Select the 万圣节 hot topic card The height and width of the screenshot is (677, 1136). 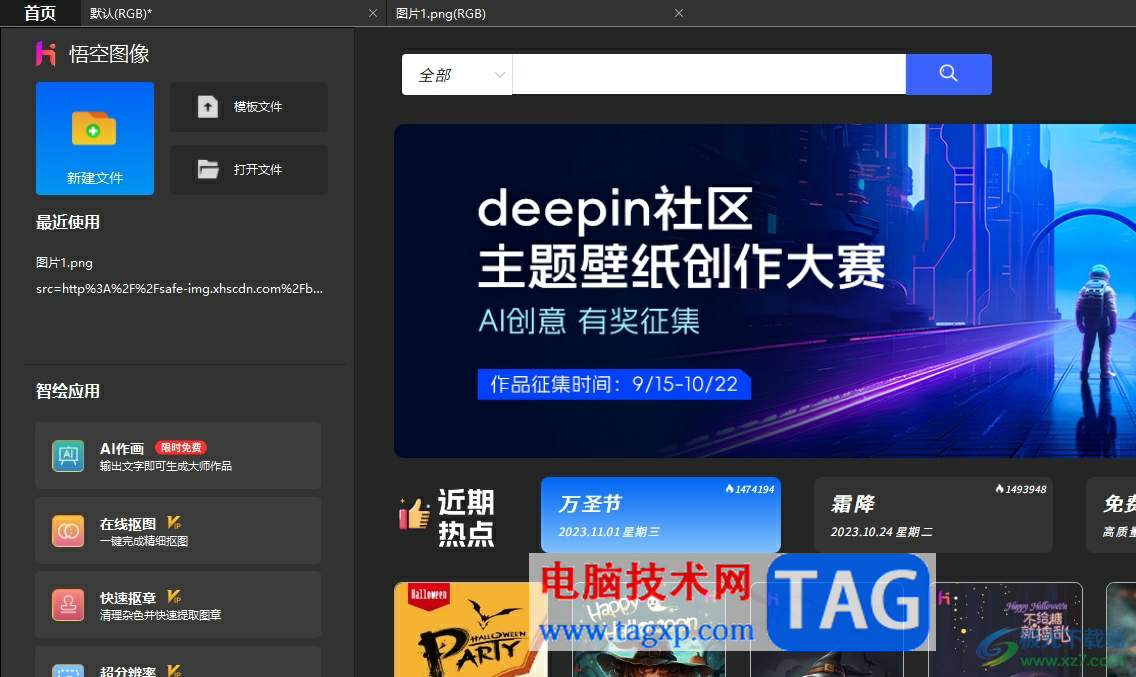pyautogui.click(x=661, y=515)
